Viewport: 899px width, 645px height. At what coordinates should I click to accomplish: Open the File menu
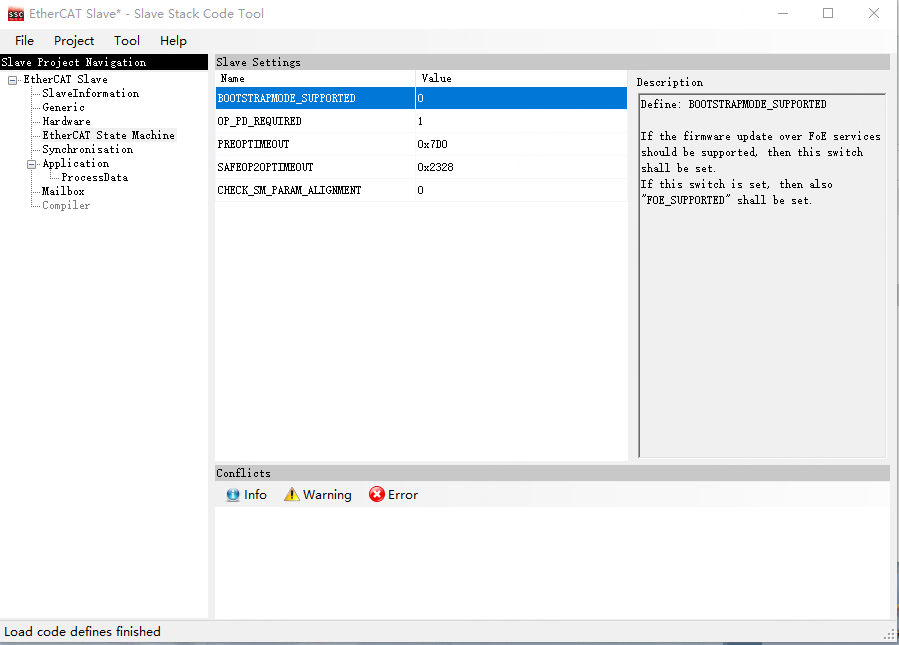coord(24,41)
